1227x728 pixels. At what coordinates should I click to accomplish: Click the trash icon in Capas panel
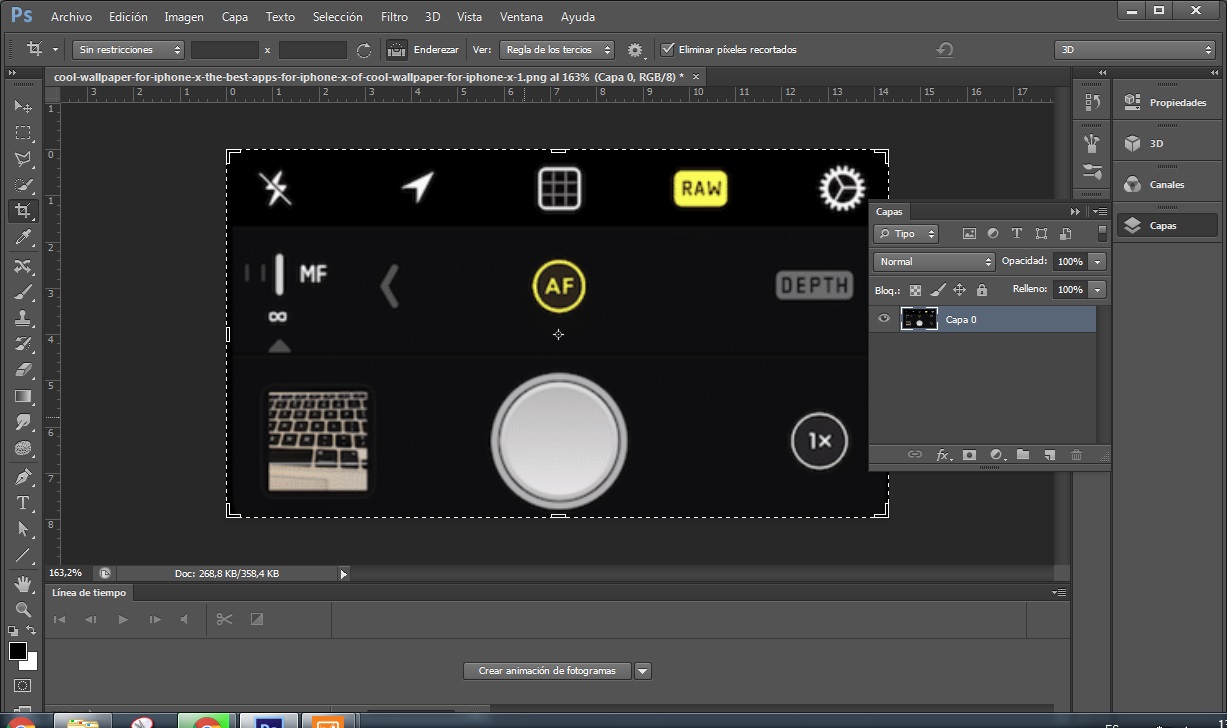pyautogui.click(x=1076, y=455)
